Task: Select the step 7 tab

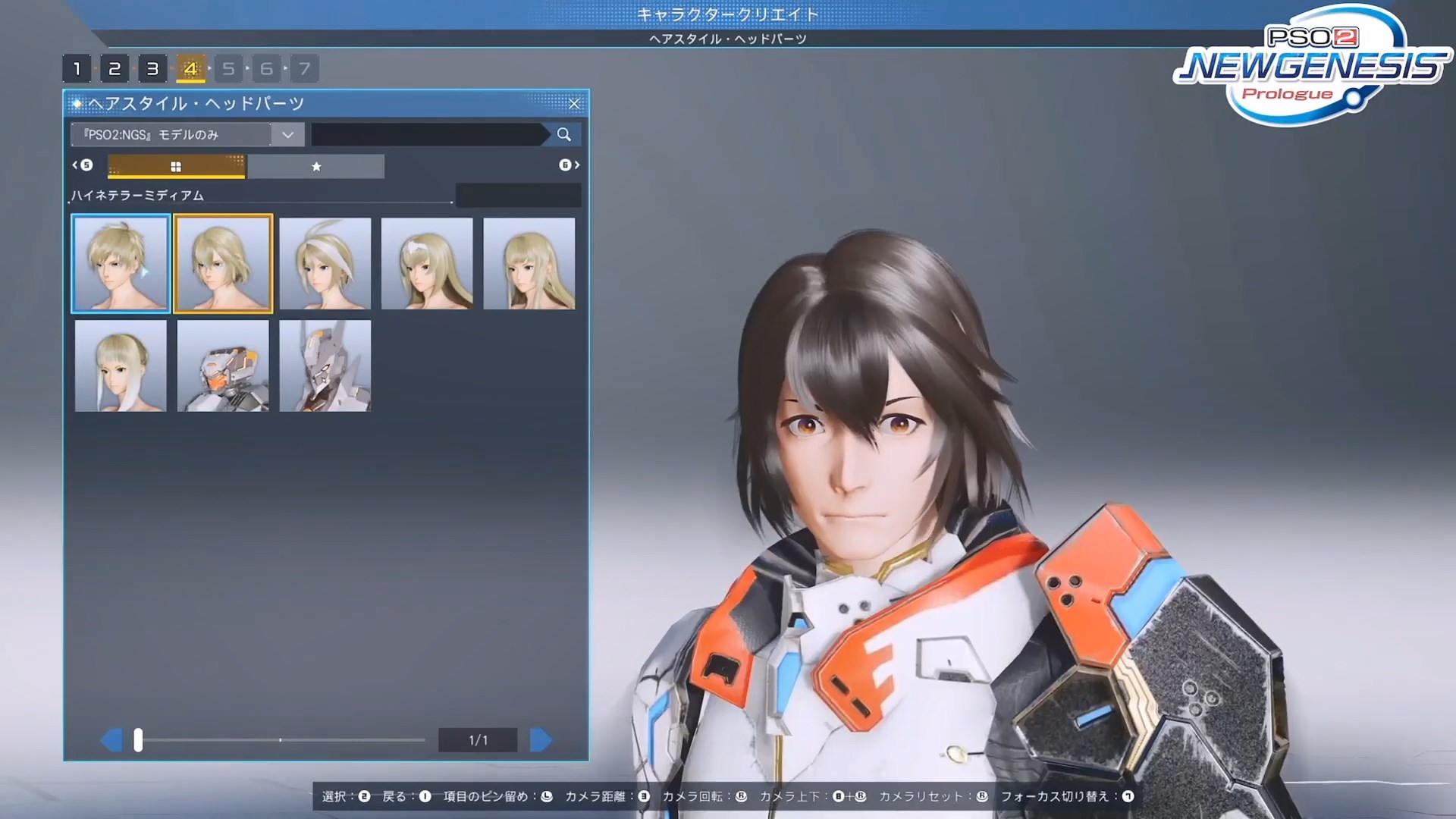Action: click(x=304, y=68)
